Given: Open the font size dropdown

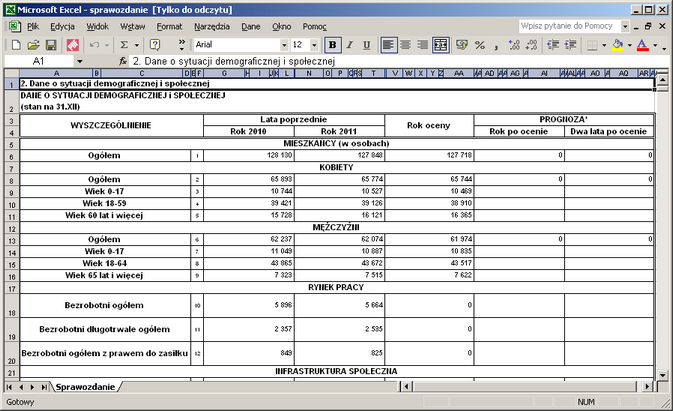Looking at the screenshot, I should (315, 45).
